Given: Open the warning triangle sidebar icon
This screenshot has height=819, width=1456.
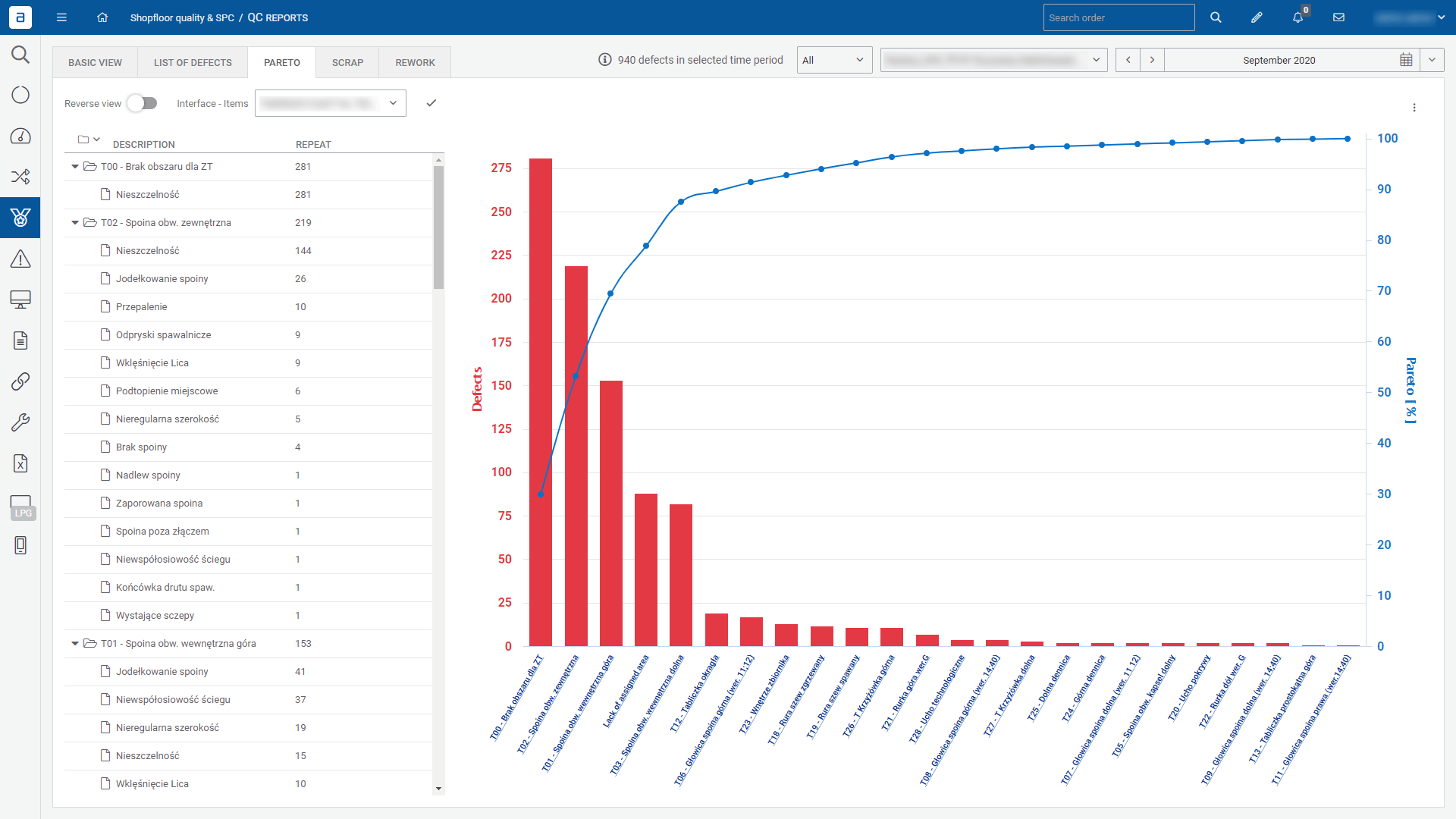Looking at the screenshot, I should 20,259.
